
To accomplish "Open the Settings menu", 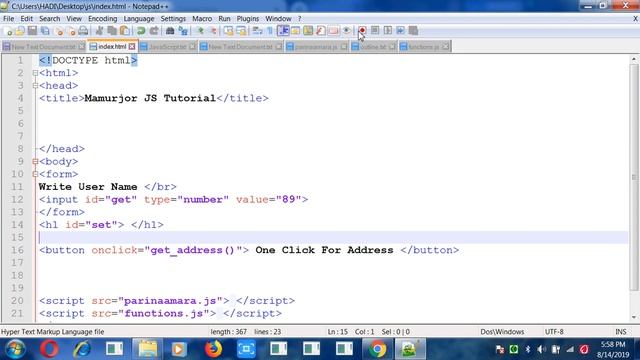I will (x=173, y=19).
